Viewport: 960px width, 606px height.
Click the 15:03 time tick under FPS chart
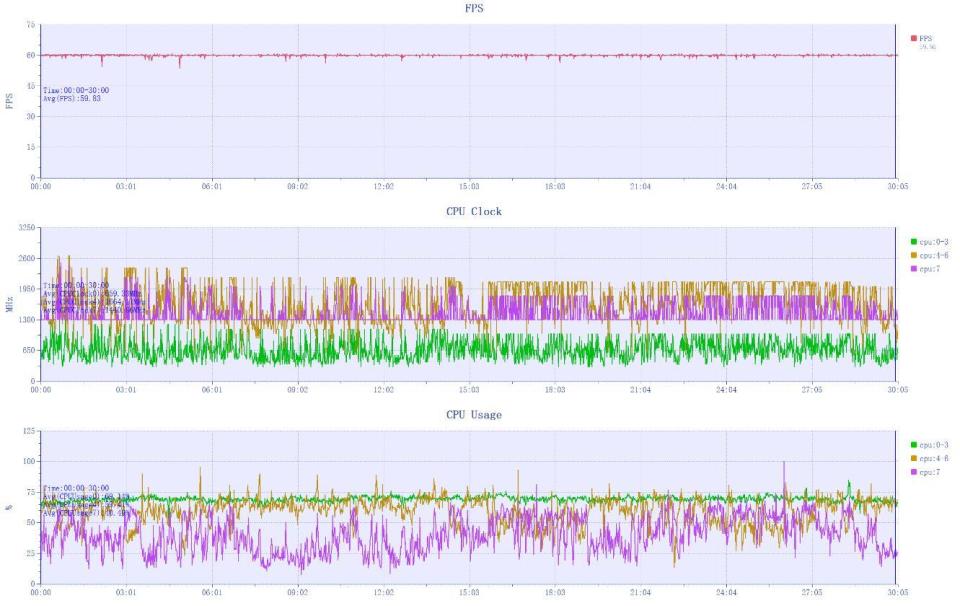(469, 186)
